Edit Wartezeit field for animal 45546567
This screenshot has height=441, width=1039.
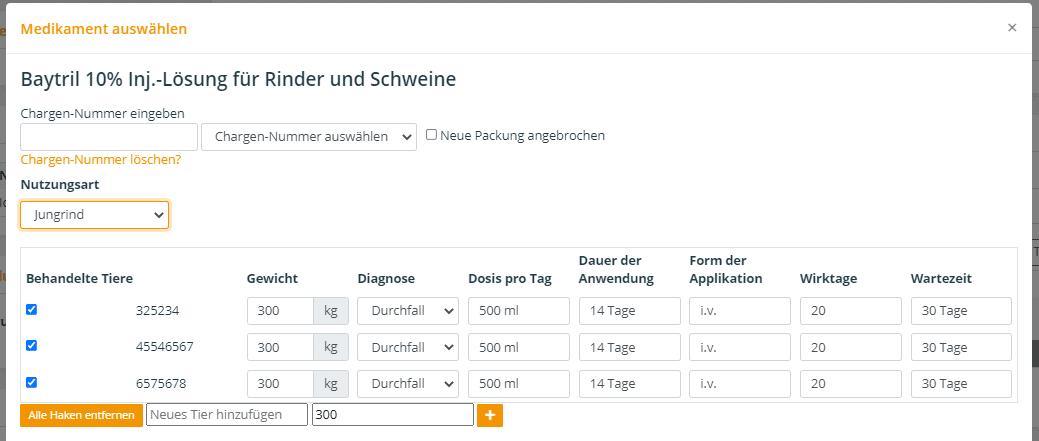point(961,347)
